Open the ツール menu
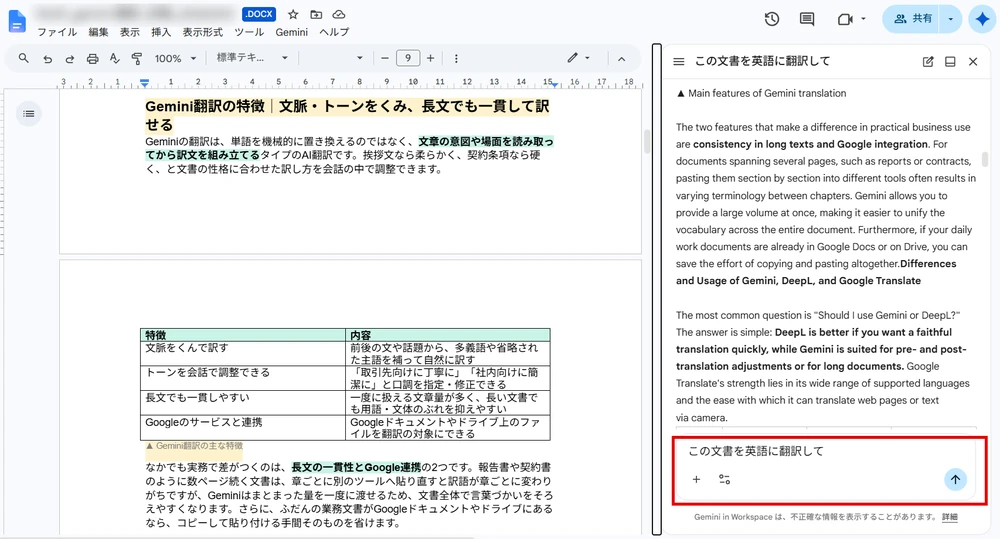1000x539 pixels. point(249,32)
